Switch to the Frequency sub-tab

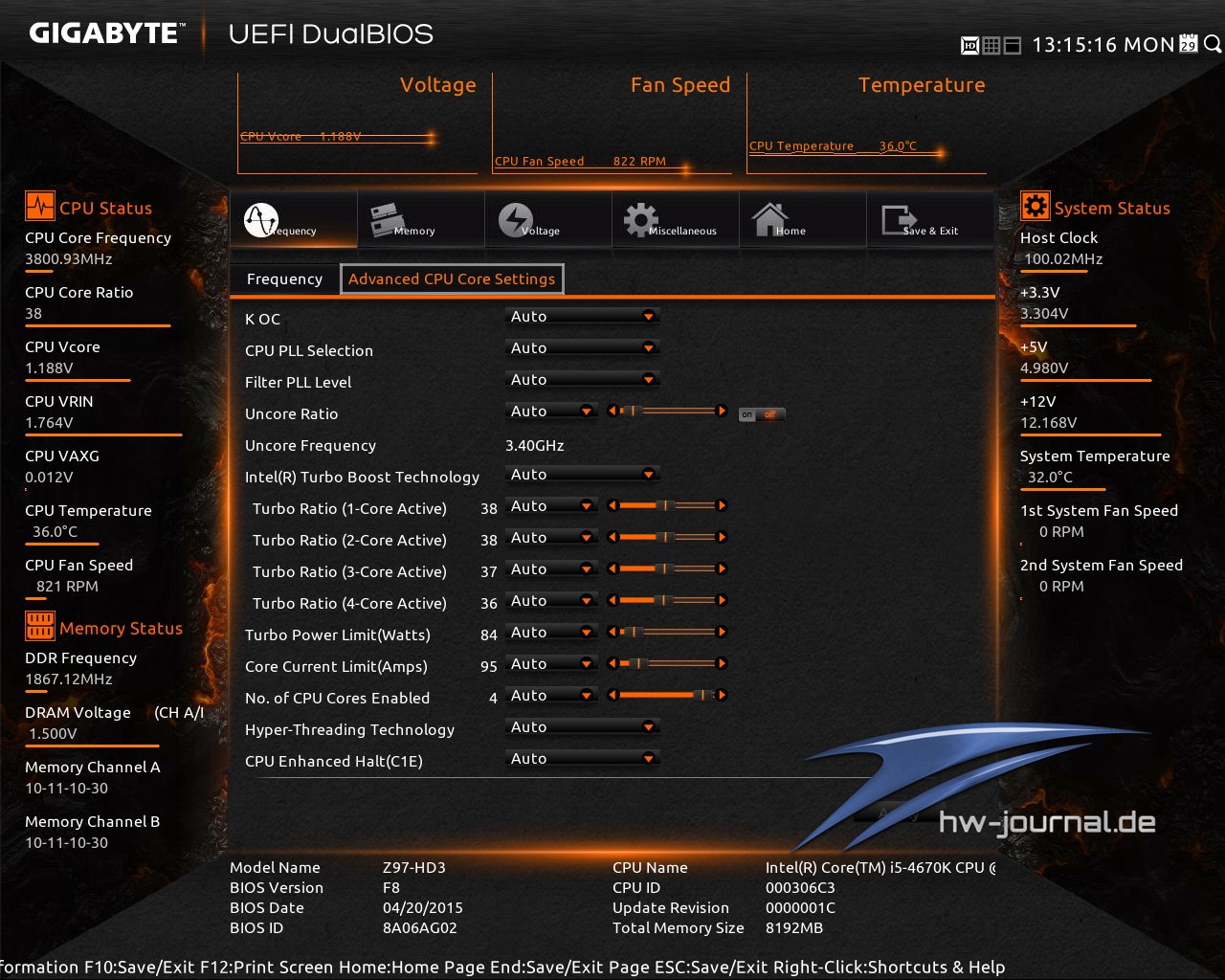[x=283, y=278]
